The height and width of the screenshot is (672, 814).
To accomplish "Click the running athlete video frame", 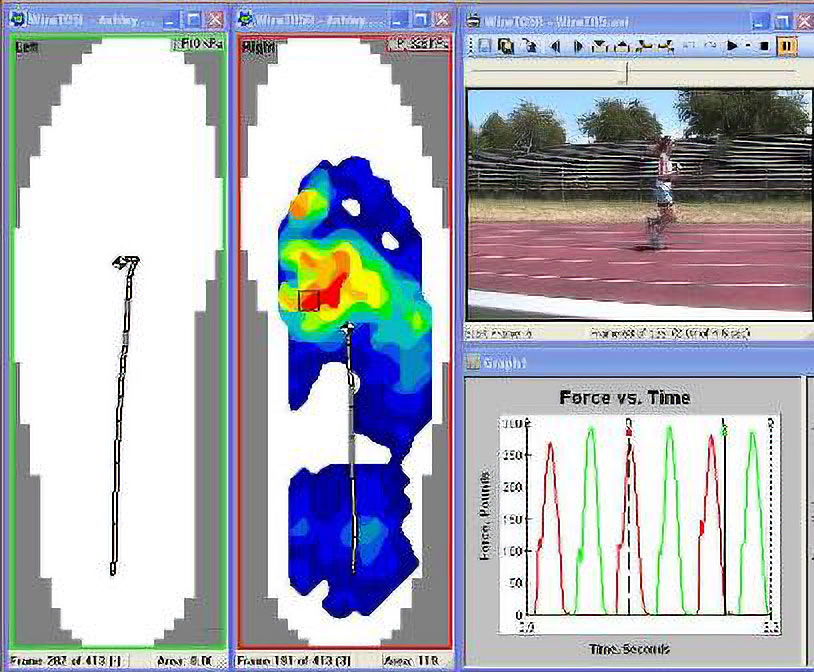I will pos(638,200).
